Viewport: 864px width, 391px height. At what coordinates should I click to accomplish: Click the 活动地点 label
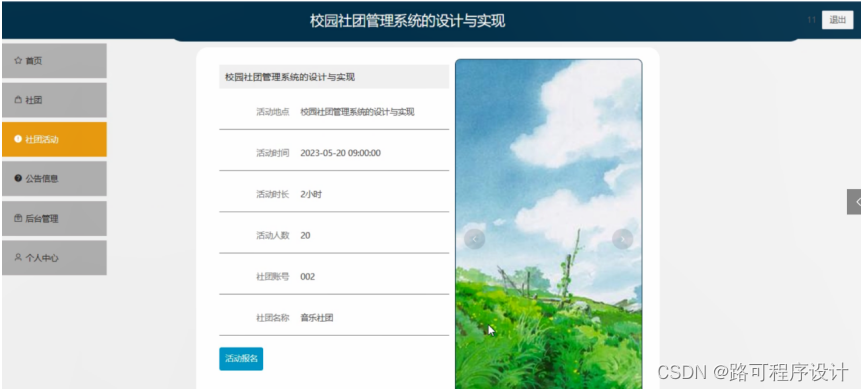coord(273,112)
